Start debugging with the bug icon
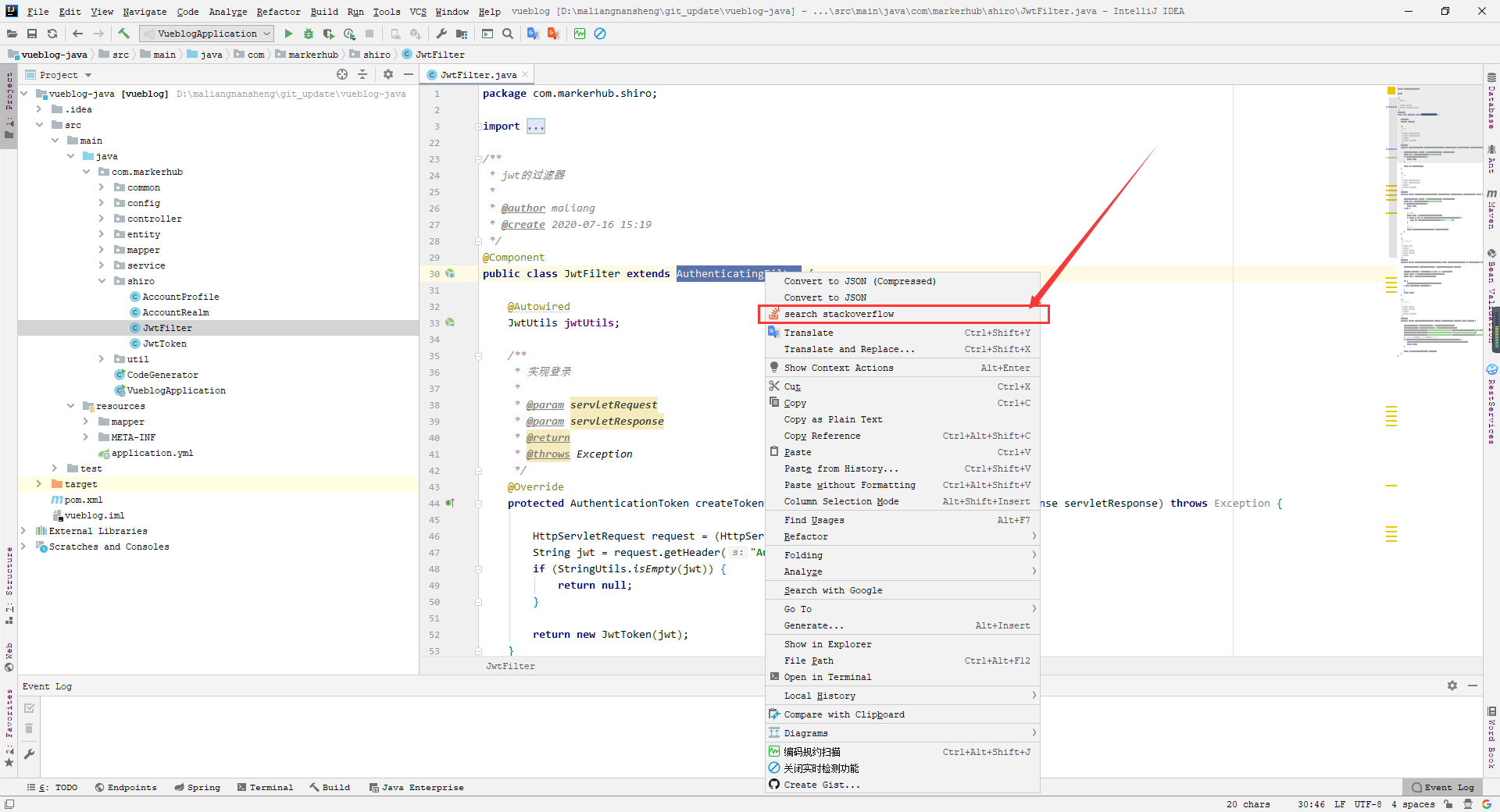Screen dimensions: 1500x812 click(309, 34)
